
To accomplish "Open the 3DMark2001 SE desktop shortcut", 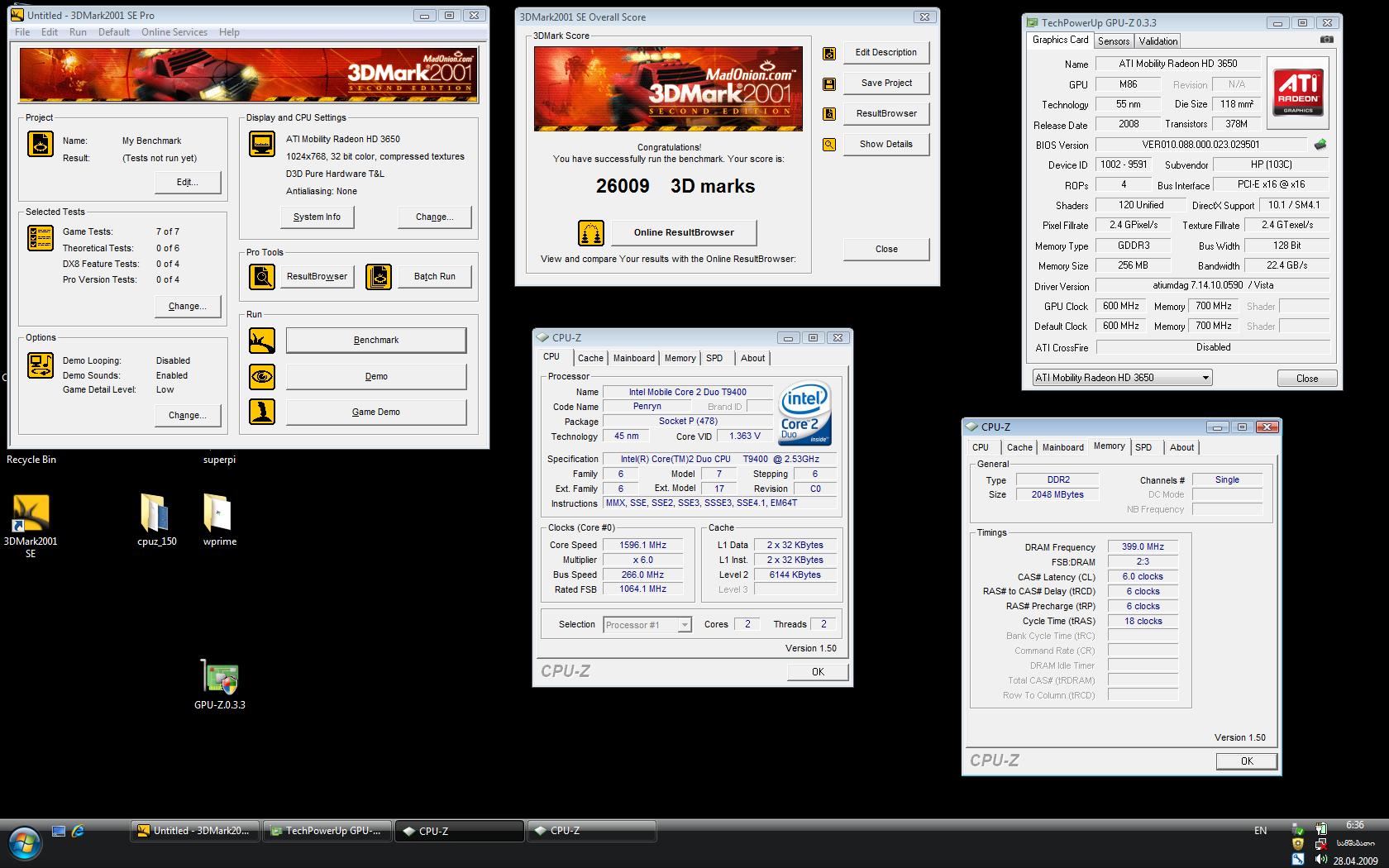I will pos(31,526).
